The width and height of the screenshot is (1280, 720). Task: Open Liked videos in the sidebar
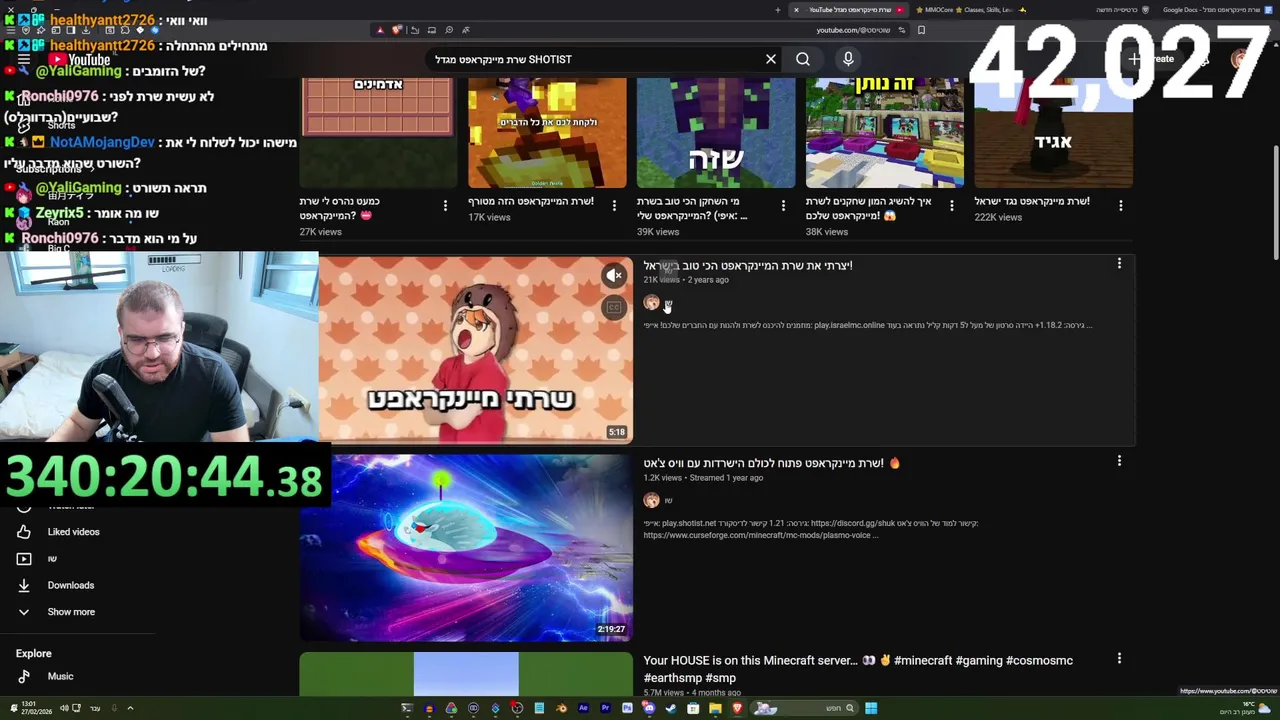point(73,532)
